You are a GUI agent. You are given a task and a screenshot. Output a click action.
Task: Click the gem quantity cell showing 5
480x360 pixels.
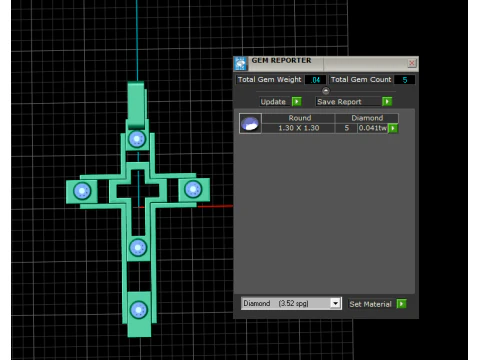pyautogui.click(x=347, y=128)
